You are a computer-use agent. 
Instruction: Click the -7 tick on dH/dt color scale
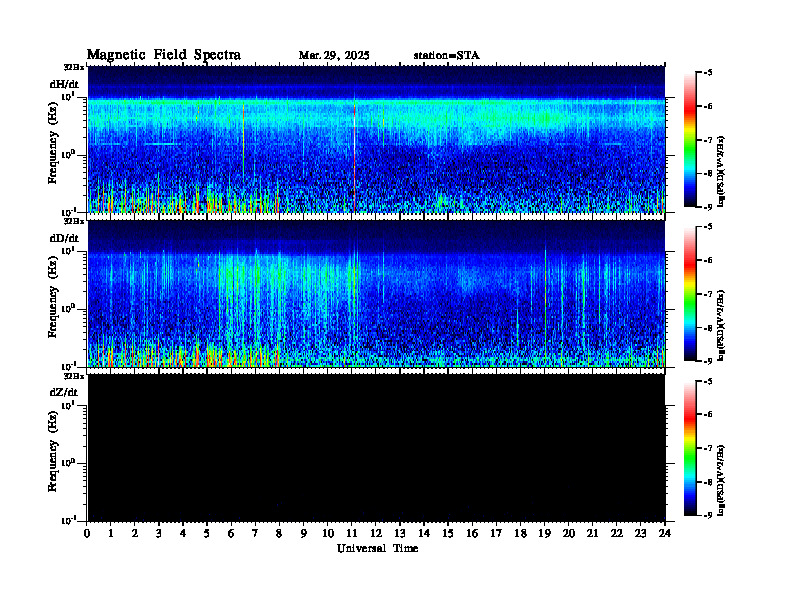[708, 140]
